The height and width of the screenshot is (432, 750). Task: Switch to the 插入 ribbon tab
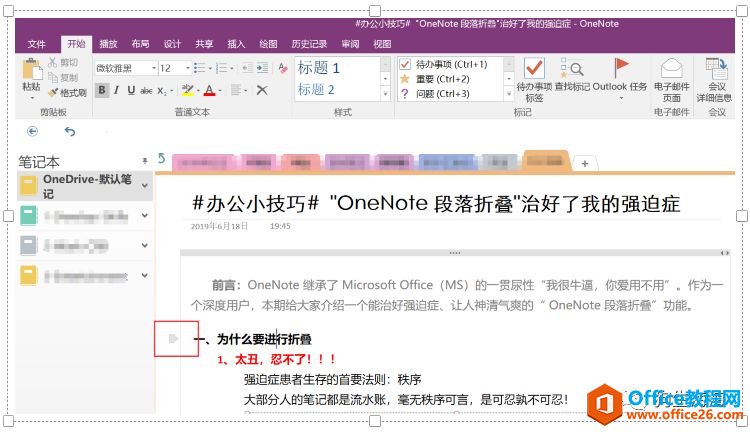click(236, 44)
